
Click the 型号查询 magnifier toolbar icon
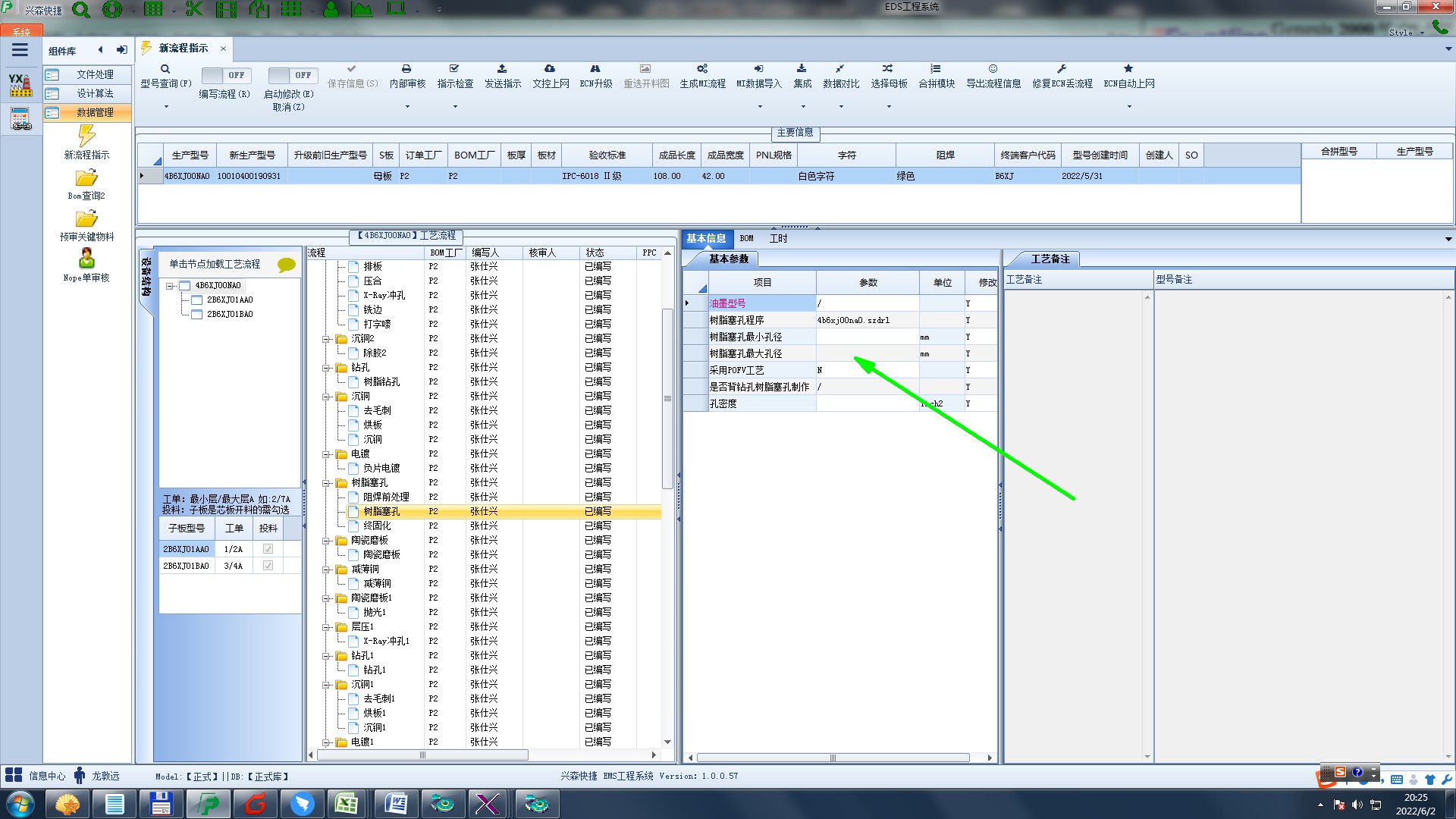point(165,69)
